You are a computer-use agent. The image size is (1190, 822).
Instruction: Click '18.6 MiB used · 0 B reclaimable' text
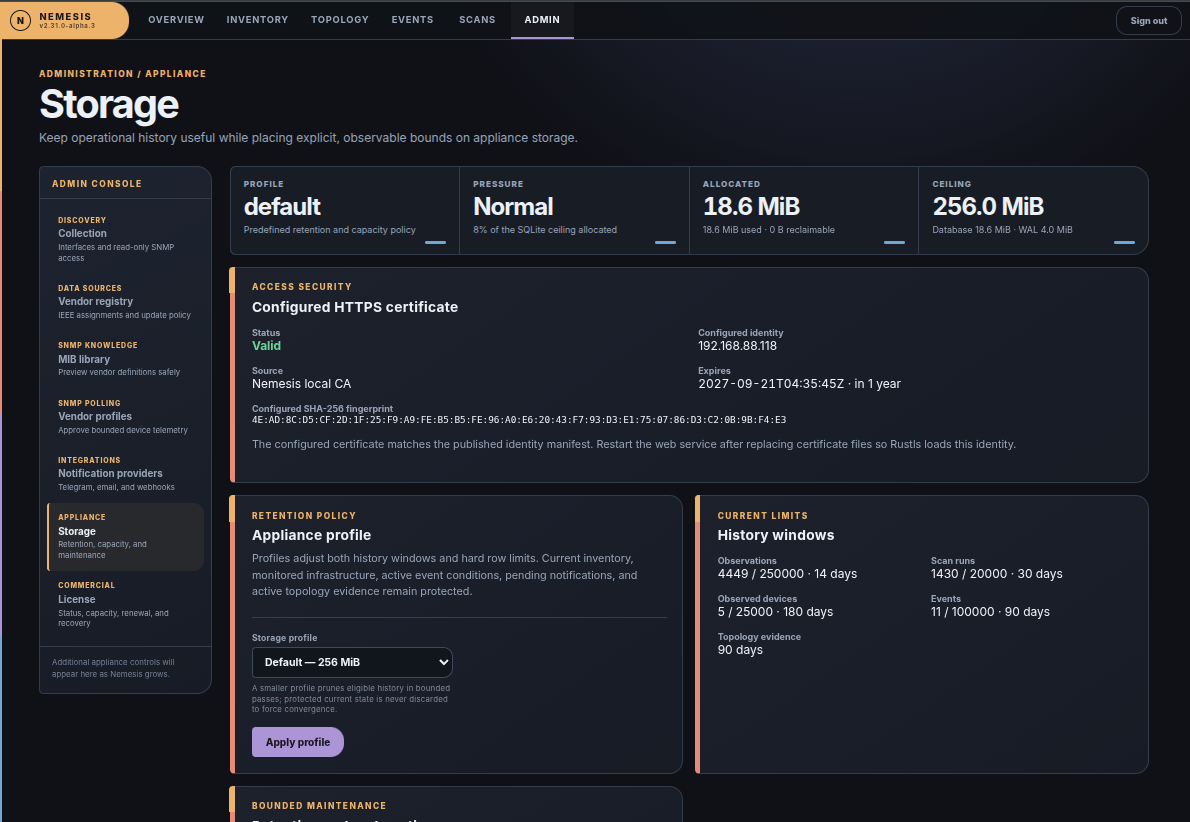[x=768, y=230]
